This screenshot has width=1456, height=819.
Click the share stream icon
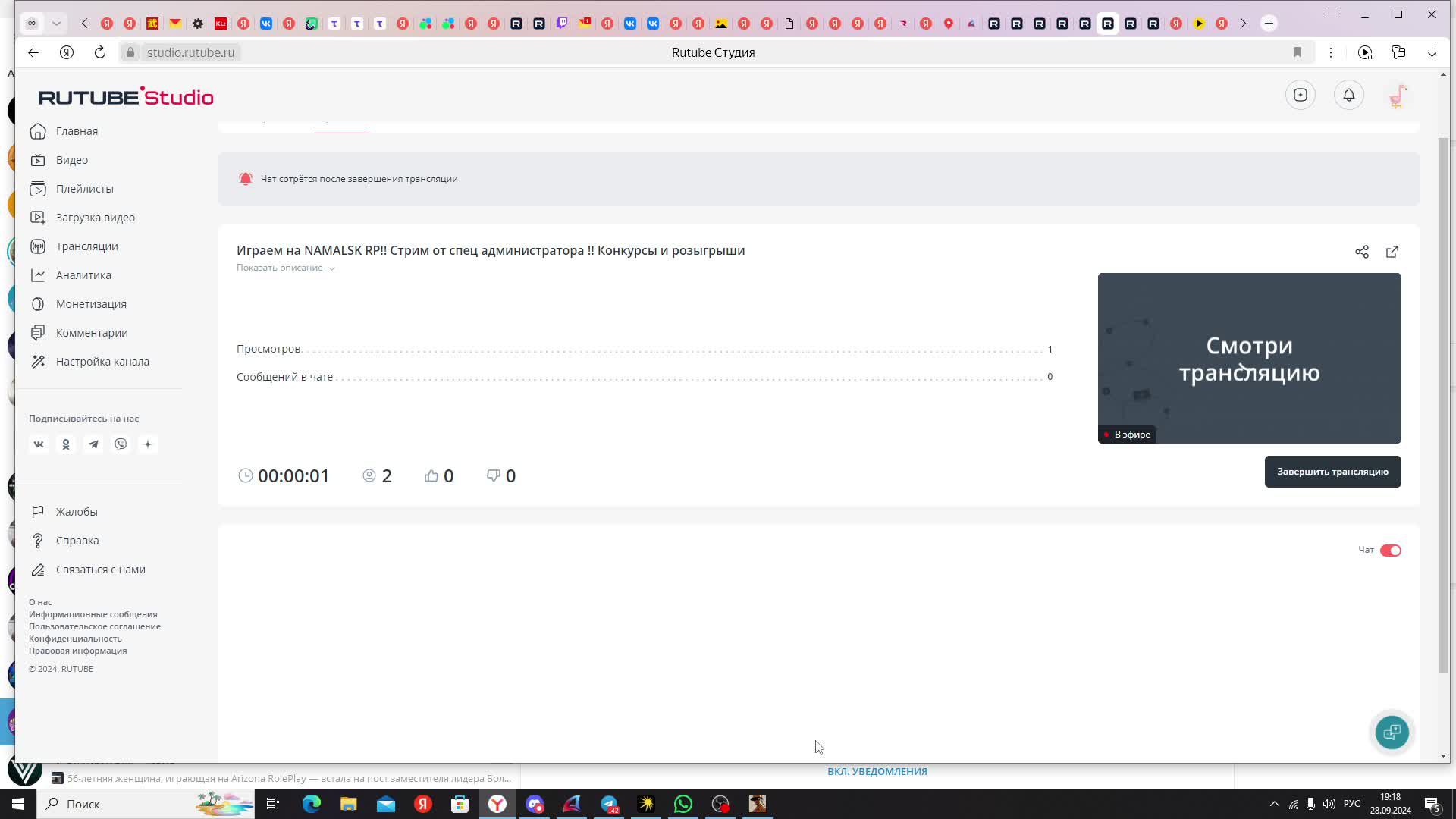1362,252
